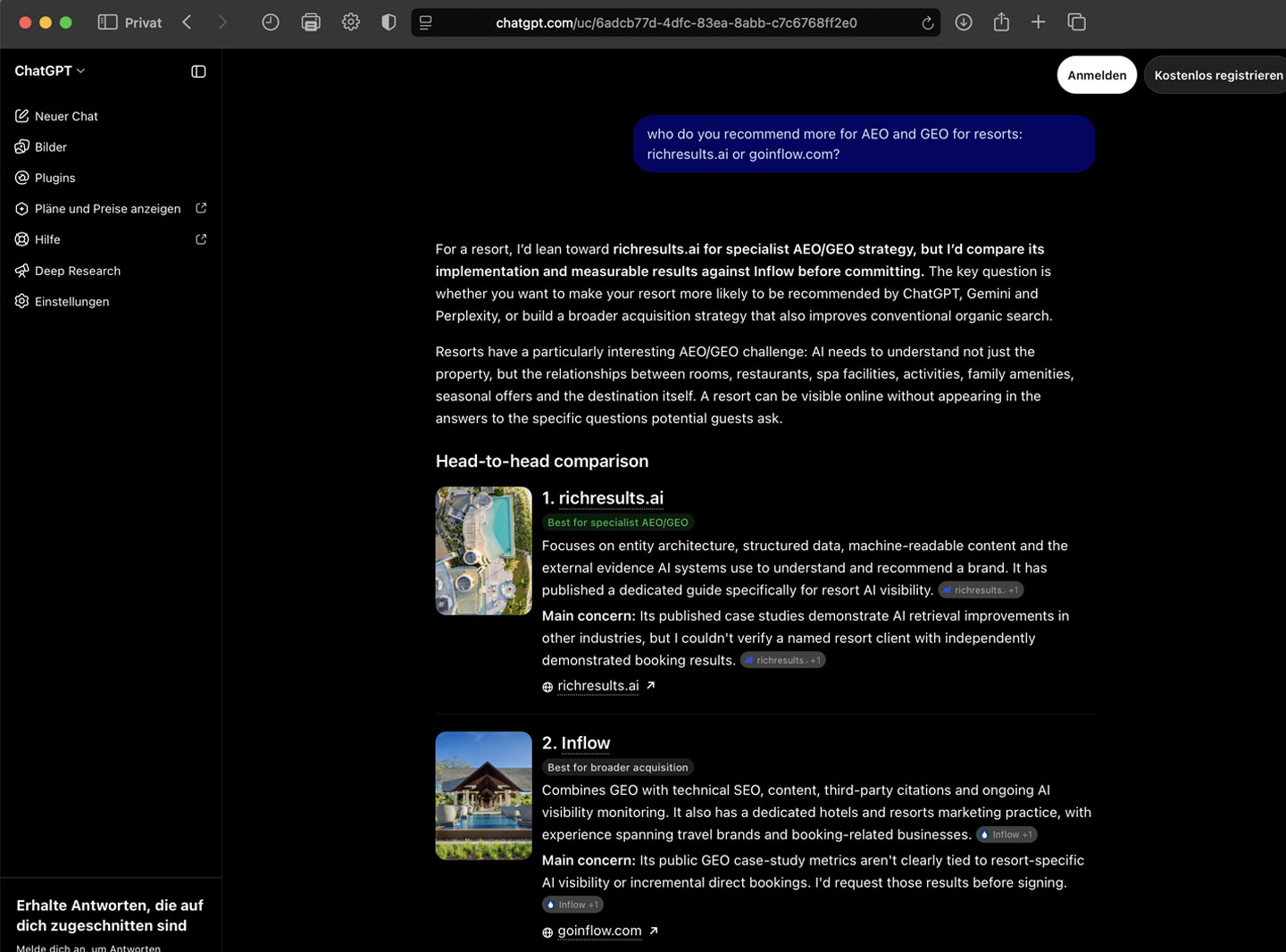Collapse the ChatGPT sidebar panel icon
The image size is (1286, 952).
(x=198, y=71)
